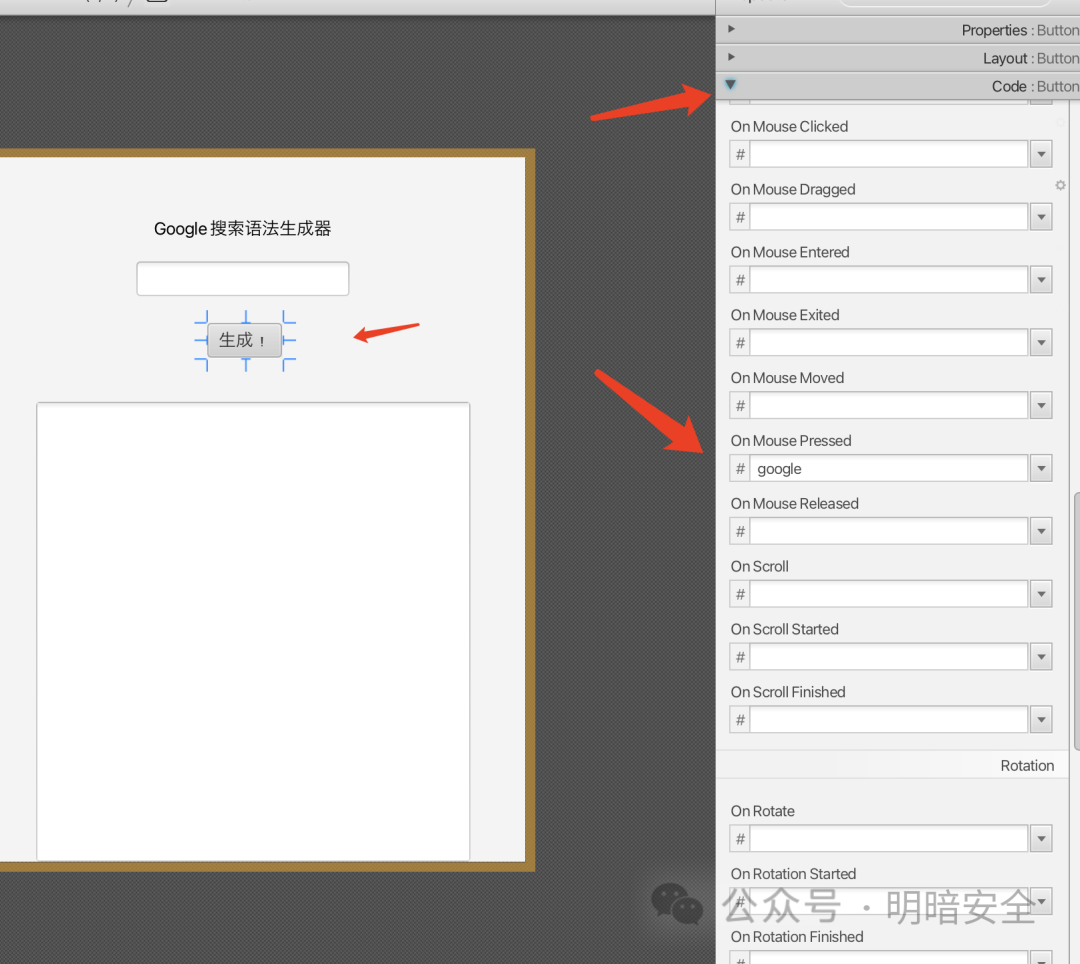
Task: Open the On Mouse Moved dropdown arrow
Action: coord(1041,406)
